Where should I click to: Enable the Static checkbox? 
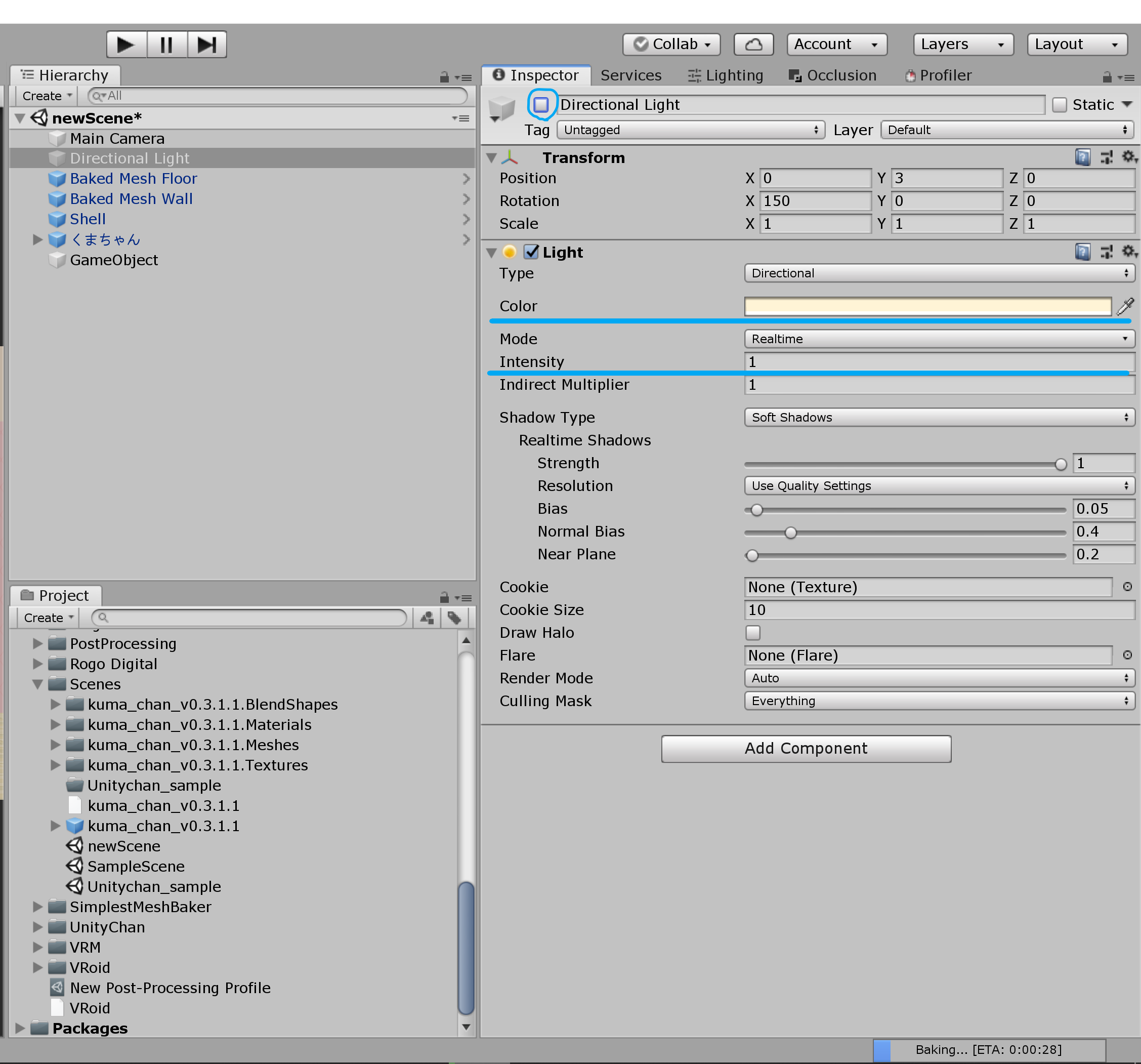[1060, 104]
